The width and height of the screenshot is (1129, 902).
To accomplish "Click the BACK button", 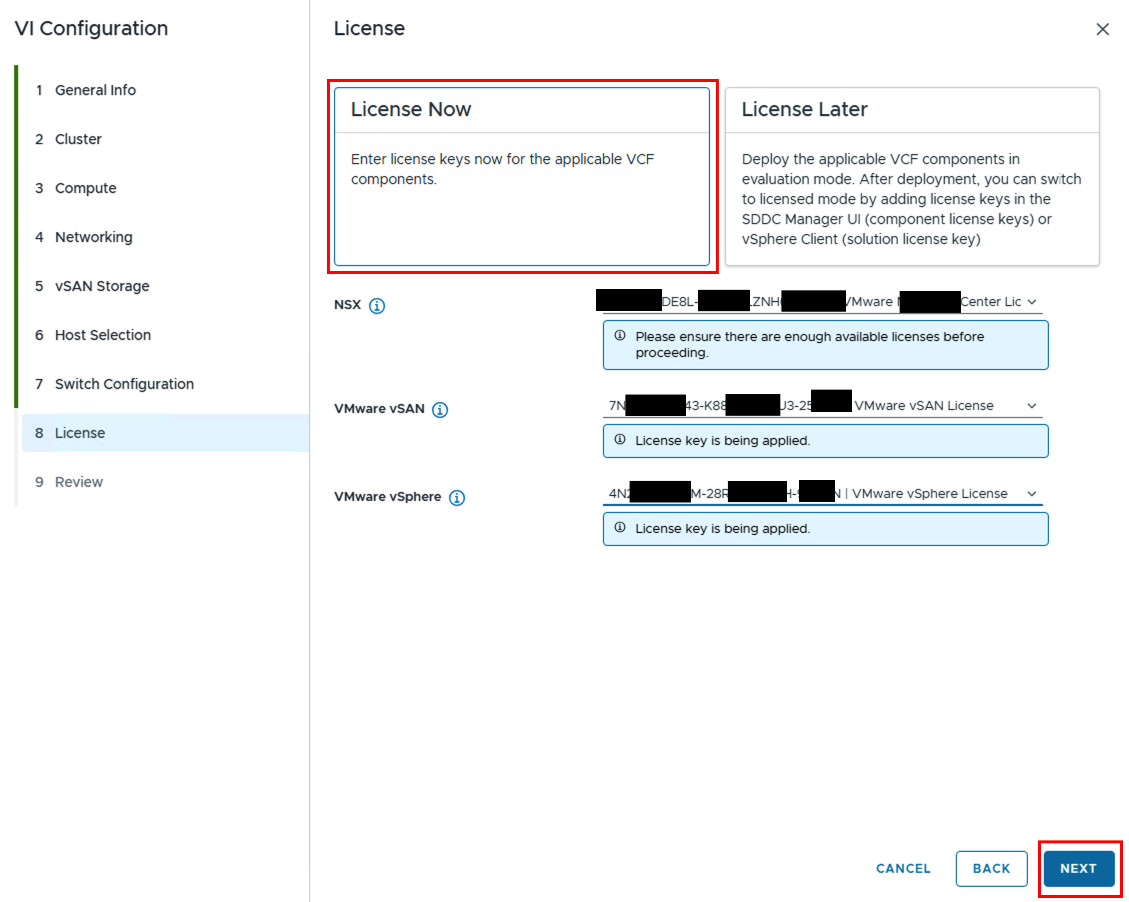I will coord(991,868).
